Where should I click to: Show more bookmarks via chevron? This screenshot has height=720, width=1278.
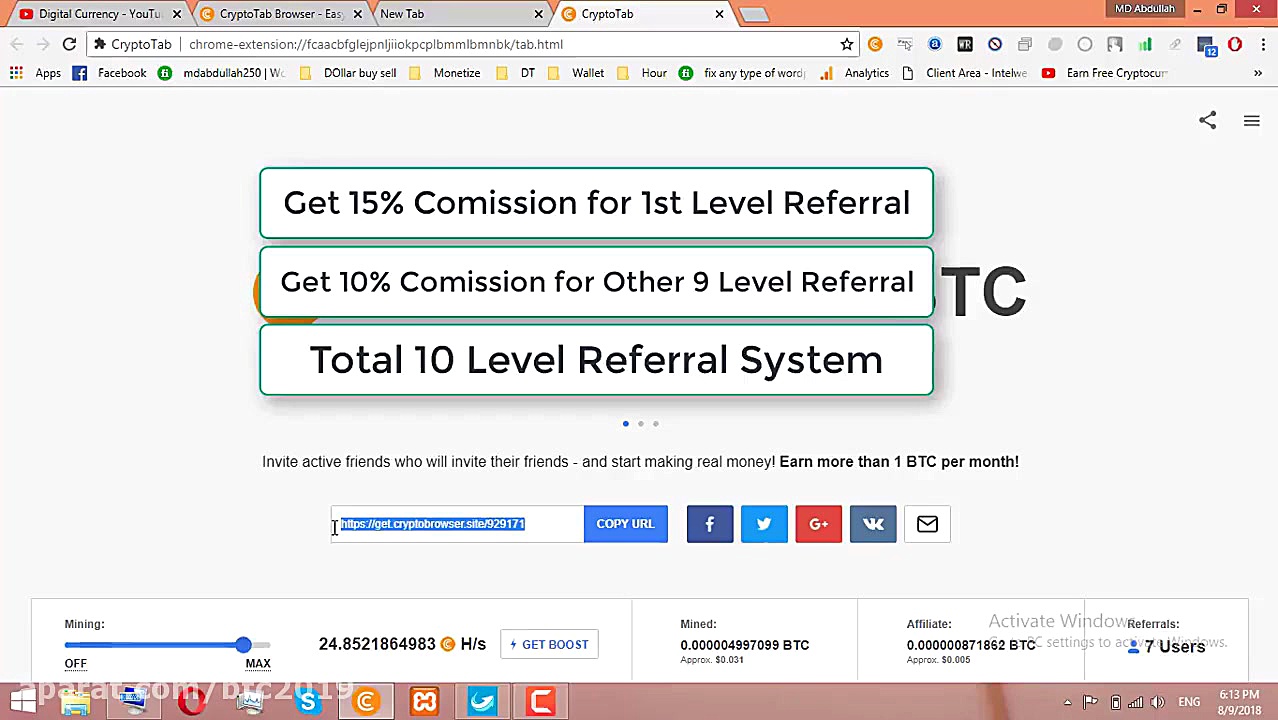[1257, 73]
